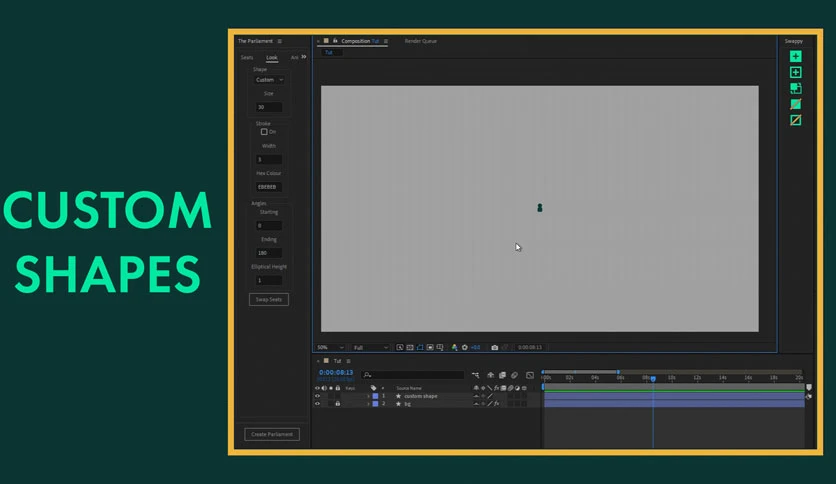The width and height of the screenshot is (836, 484).
Task: Click the Swap Seats button
Action: 269,300
